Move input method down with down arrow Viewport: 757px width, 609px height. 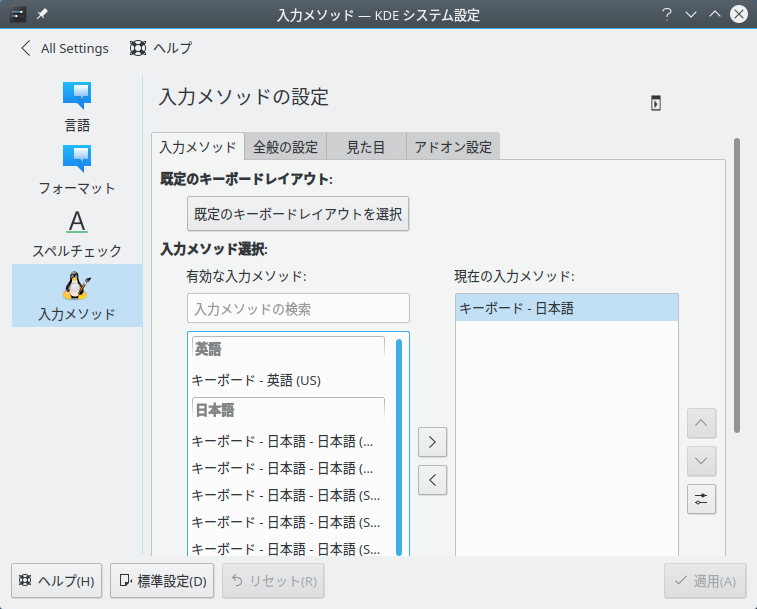[701, 461]
